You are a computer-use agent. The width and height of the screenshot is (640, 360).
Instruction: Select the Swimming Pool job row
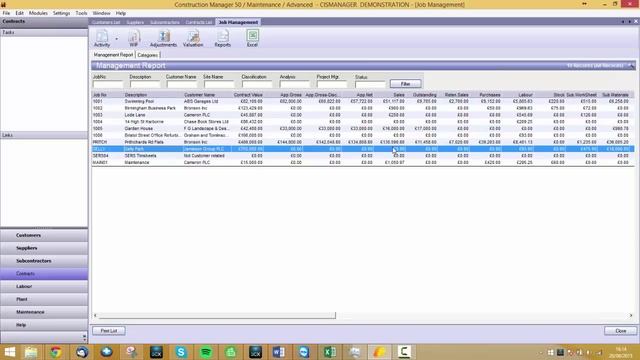click(x=363, y=101)
